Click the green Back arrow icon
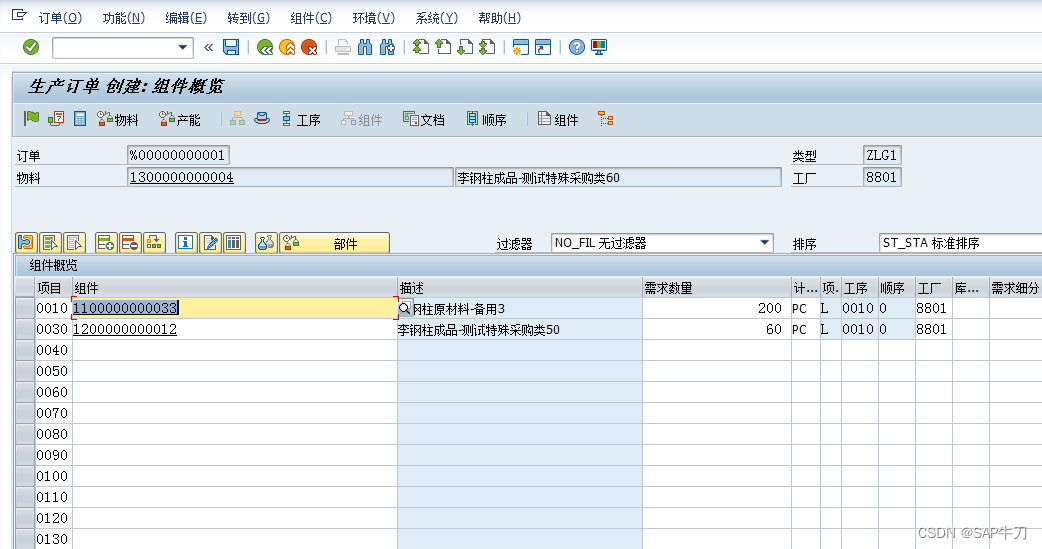This screenshot has width=1042, height=549. (265, 47)
